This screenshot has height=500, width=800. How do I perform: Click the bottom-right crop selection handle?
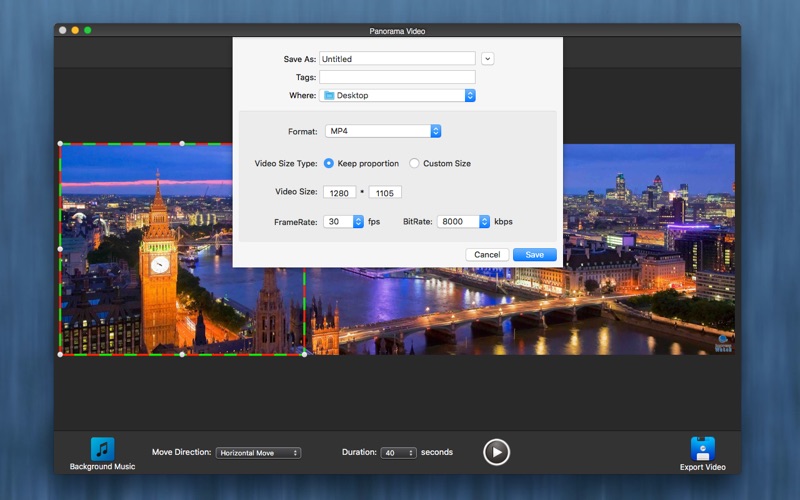(x=305, y=354)
